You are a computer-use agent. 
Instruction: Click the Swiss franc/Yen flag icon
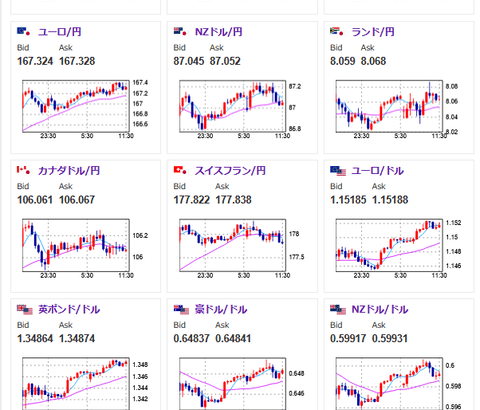(x=180, y=170)
